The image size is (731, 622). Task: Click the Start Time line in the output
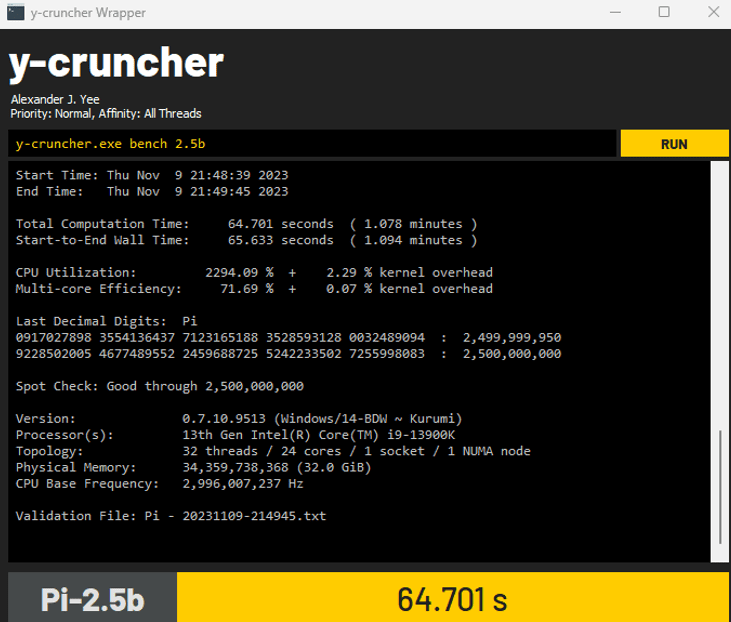[x=152, y=175]
